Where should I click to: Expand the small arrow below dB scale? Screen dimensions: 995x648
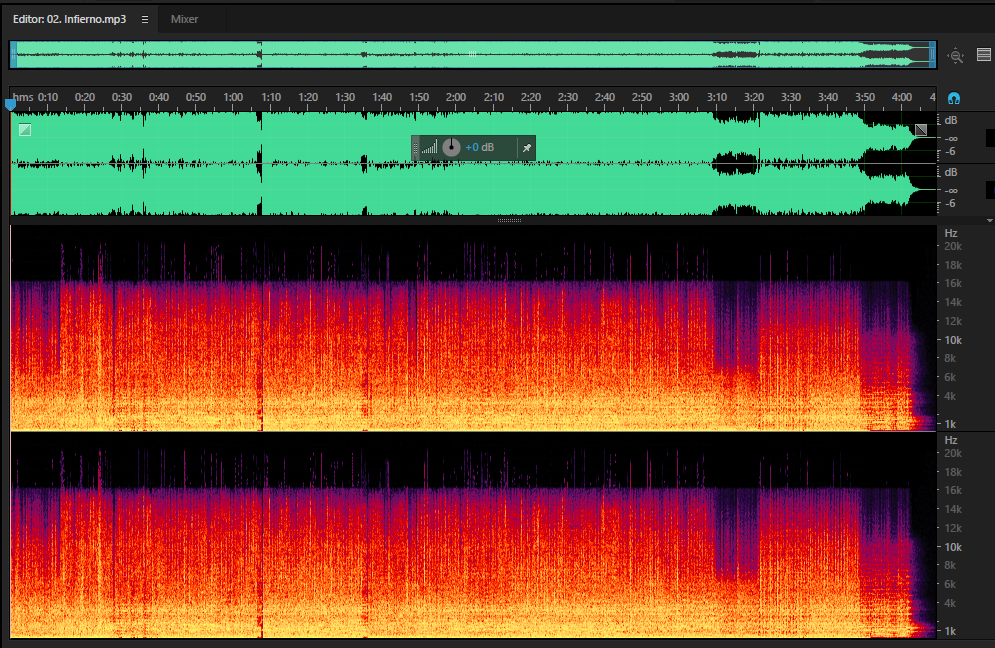pyautogui.click(x=989, y=221)
